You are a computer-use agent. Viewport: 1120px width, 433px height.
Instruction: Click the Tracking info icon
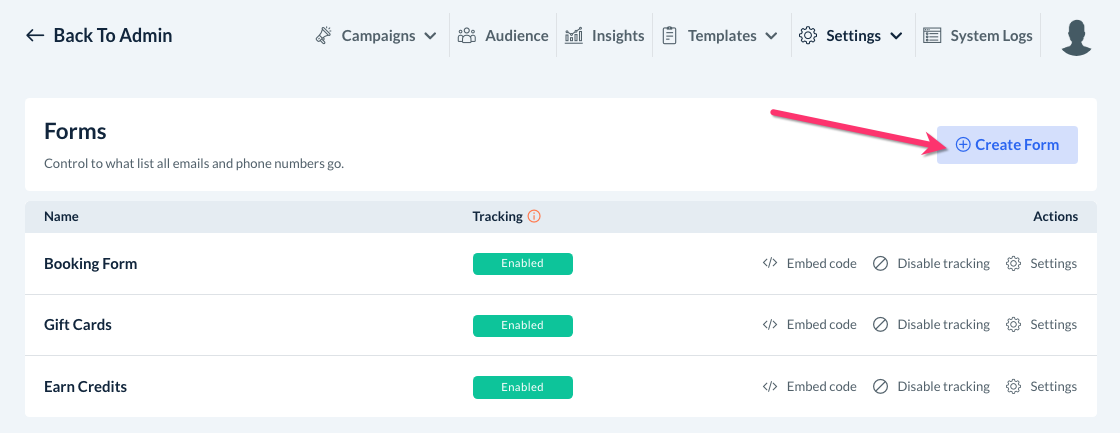pyautogui.click(x=534, y=216)
